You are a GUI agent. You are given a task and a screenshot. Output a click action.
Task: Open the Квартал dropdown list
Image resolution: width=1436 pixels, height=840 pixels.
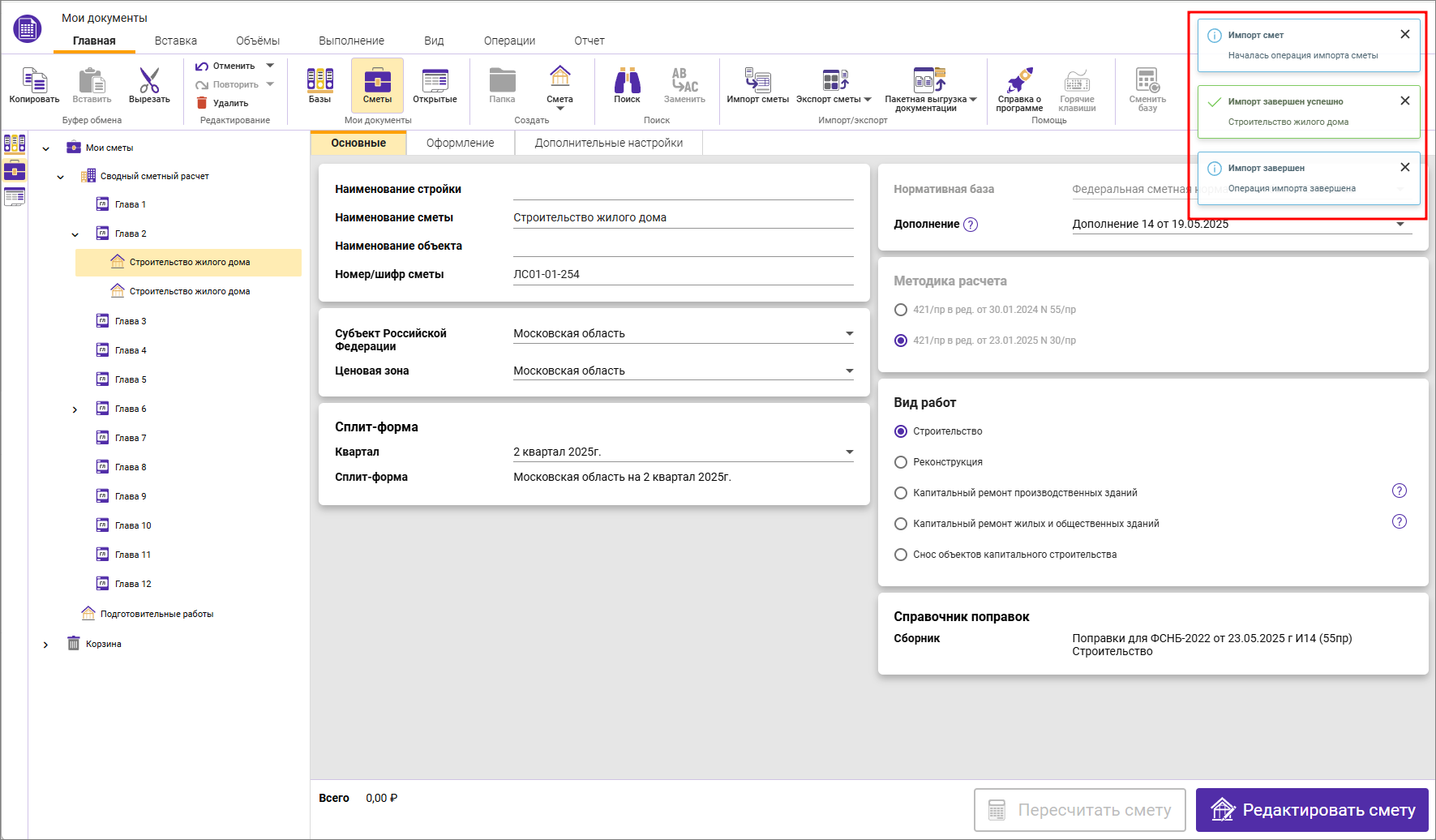(849, 452)
